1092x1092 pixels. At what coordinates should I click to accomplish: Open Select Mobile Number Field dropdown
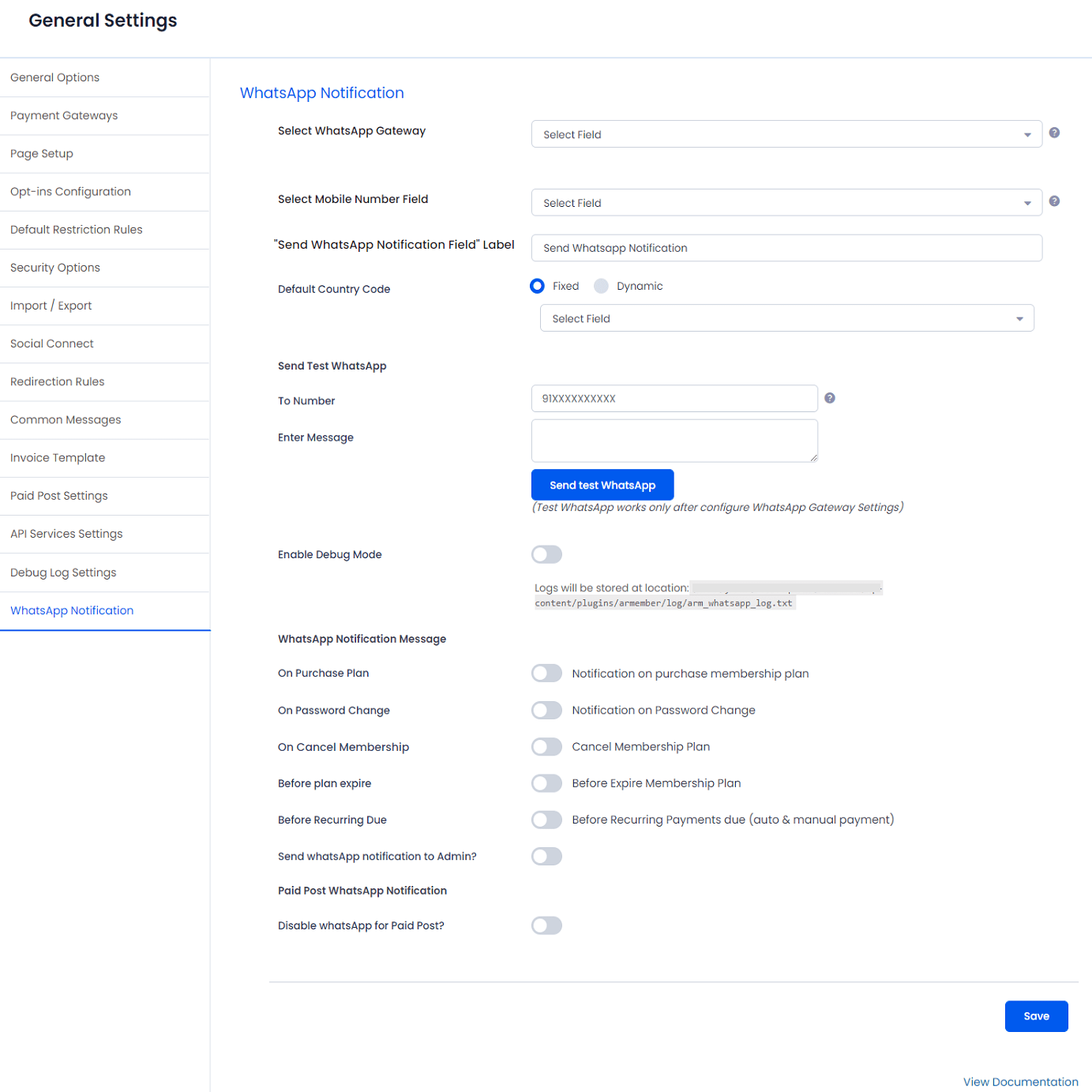point(786,203)
